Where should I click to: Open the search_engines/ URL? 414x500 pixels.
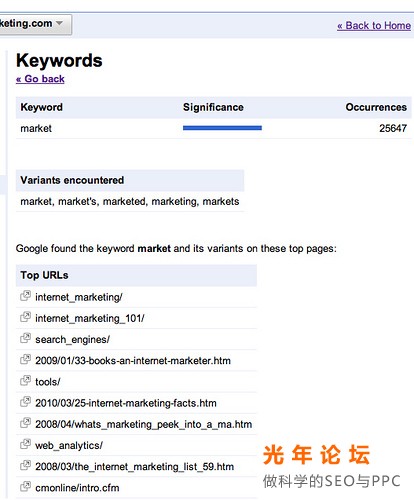pos(72,339)
